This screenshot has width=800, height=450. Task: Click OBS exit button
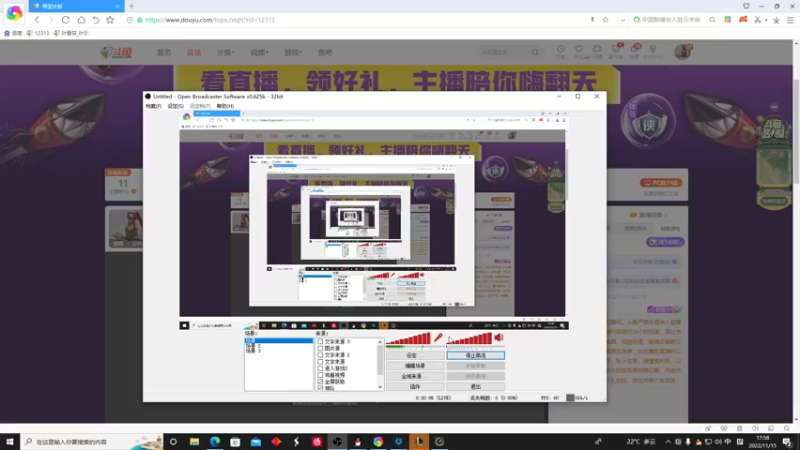coord(476,387)
